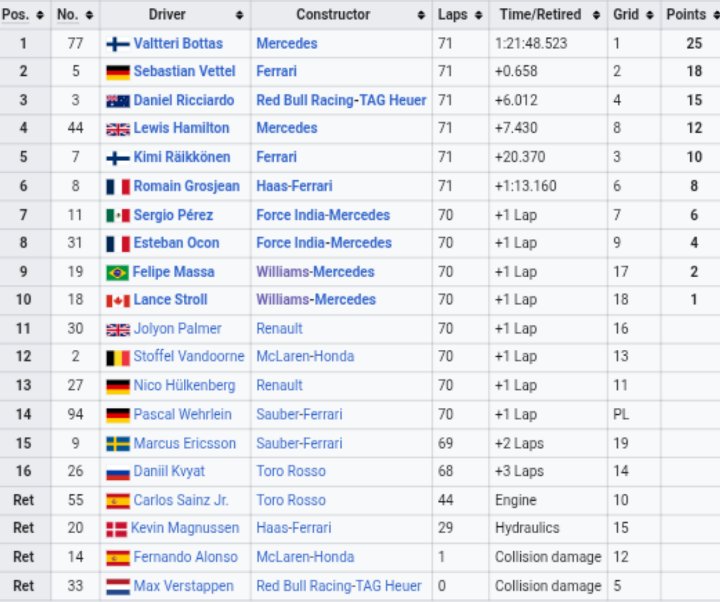Click Dutch flag beside Max Verstappen

(x=118, y=586)
